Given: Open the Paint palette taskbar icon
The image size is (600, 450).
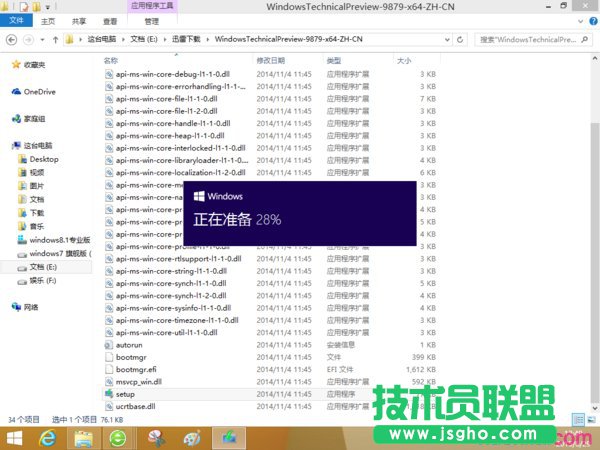Looking at the screenshot, I should click(192, 439).
